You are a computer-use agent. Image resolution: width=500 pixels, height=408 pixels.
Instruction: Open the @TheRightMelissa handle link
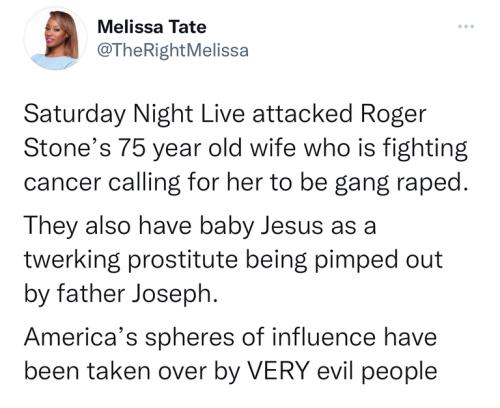coord(173,50)
